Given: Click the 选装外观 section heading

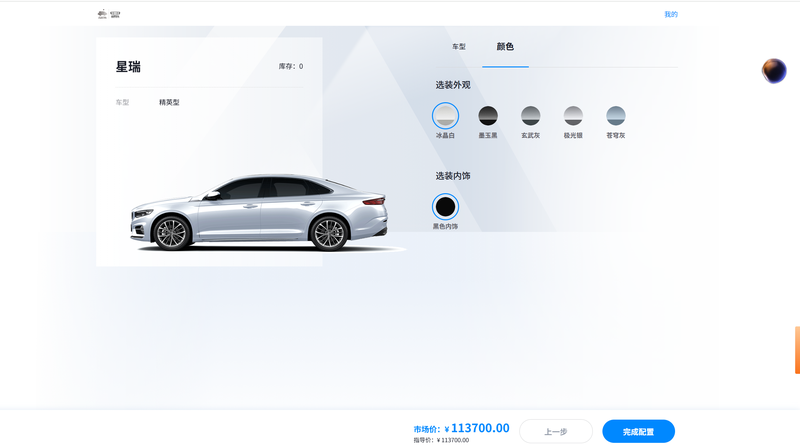Looking at the screenshot, I should [x=453, y=85].
